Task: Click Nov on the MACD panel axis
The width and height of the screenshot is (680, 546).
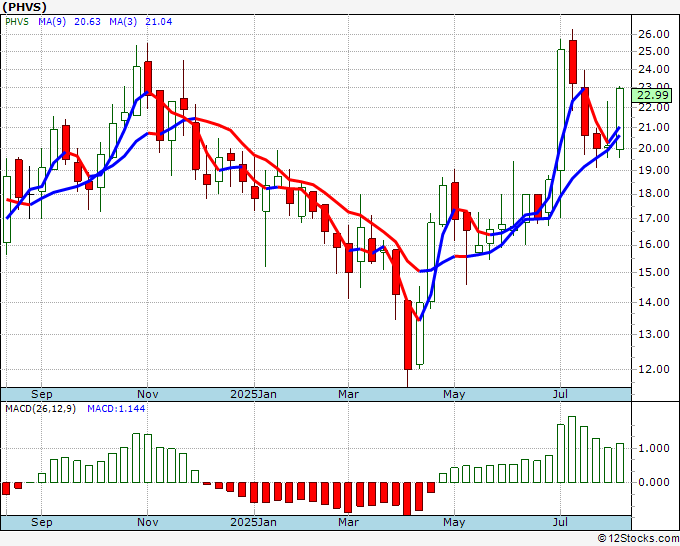Action: [x=147, y=522]
